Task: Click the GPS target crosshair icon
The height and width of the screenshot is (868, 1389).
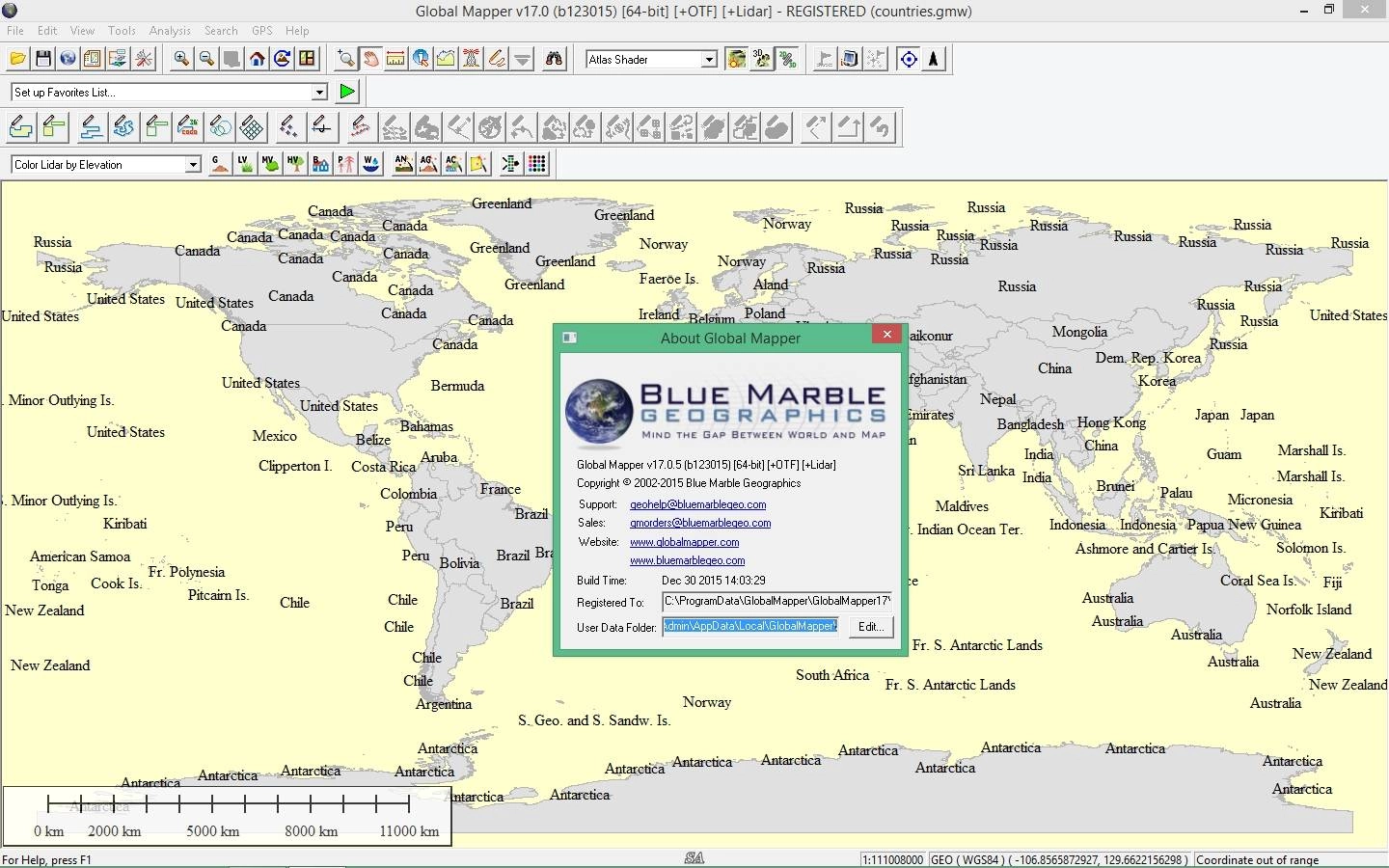Action: click(908, 59)
